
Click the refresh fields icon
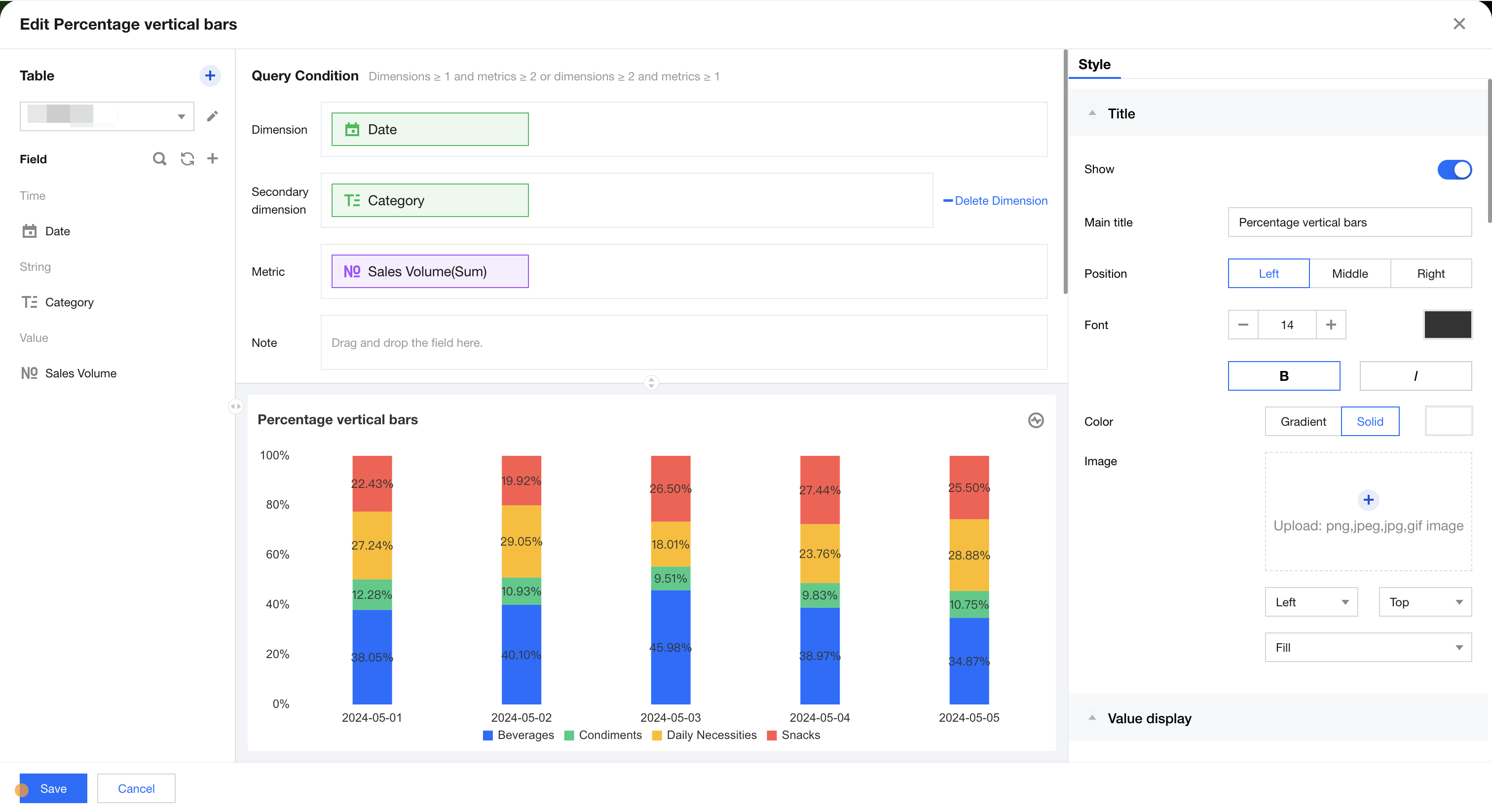(x=187, y=159)
